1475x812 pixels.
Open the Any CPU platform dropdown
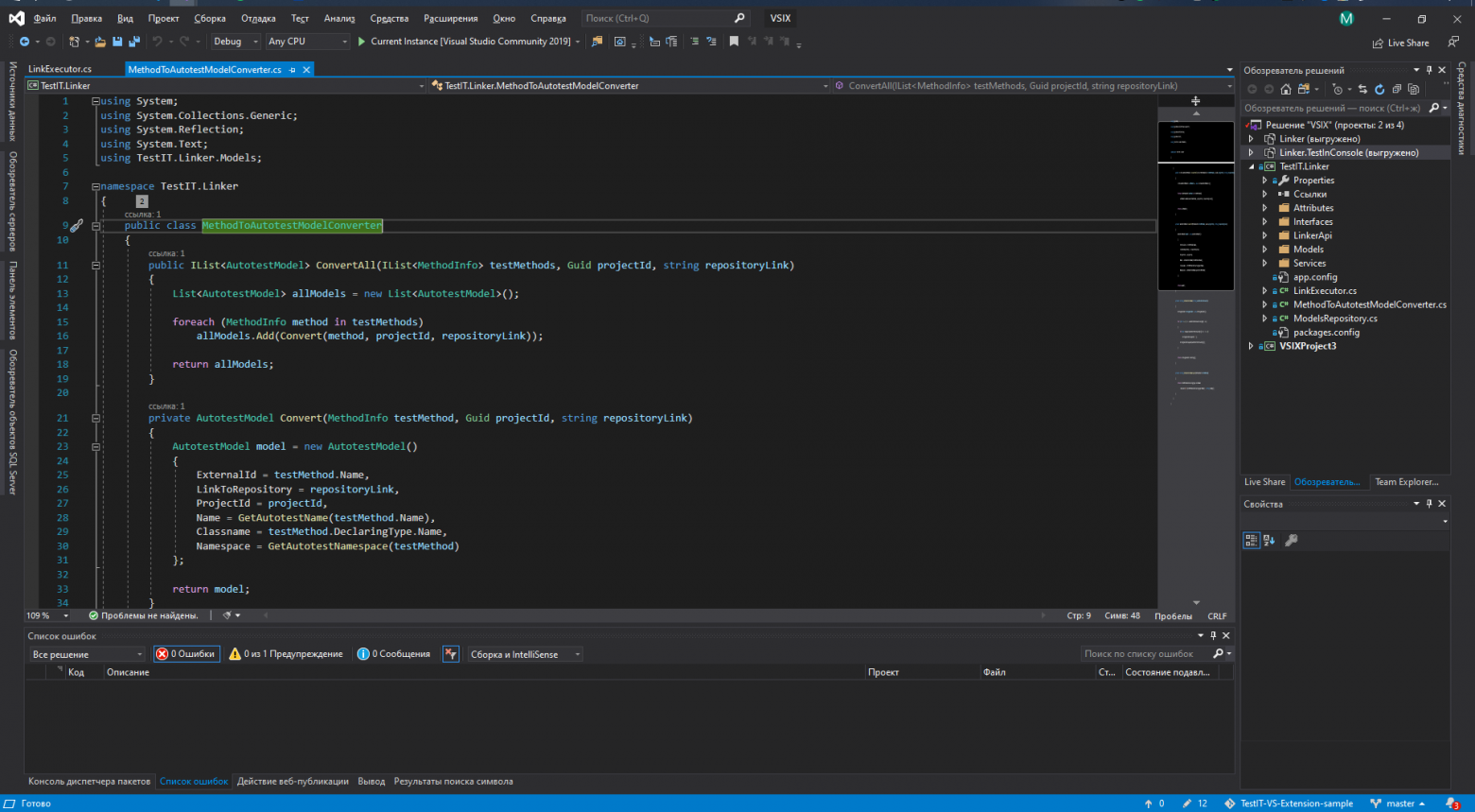pos(307,42)
